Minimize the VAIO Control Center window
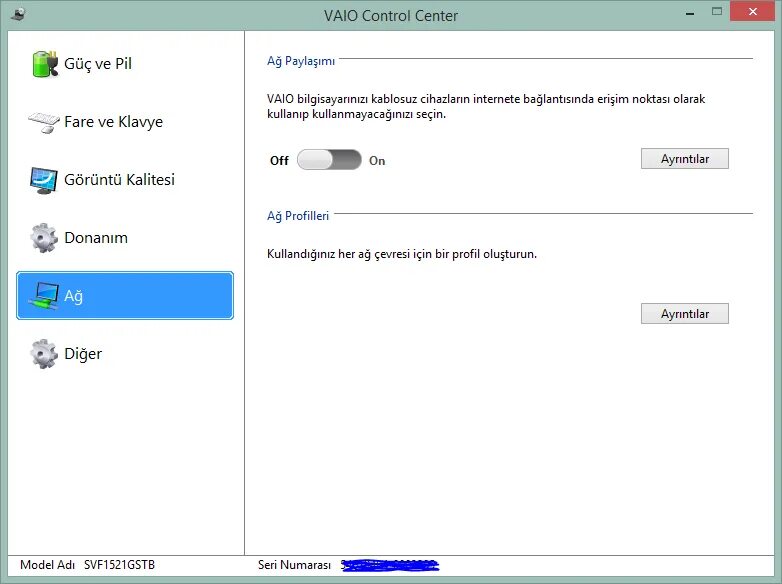 690,12
